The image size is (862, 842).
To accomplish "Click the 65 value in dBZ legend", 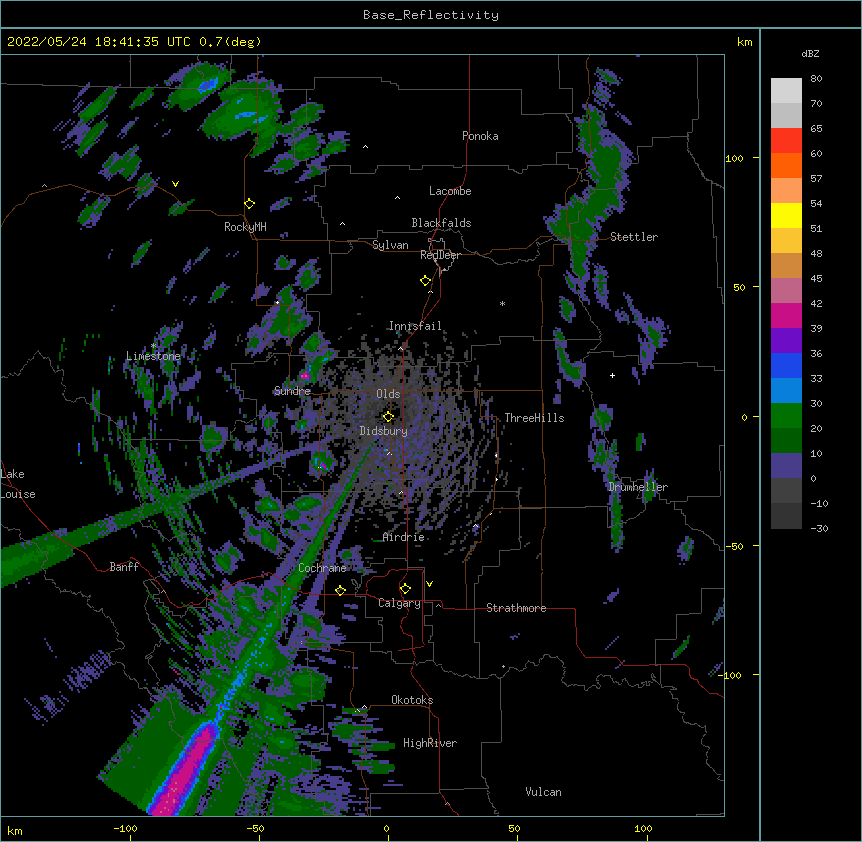I will pos(816,128).
